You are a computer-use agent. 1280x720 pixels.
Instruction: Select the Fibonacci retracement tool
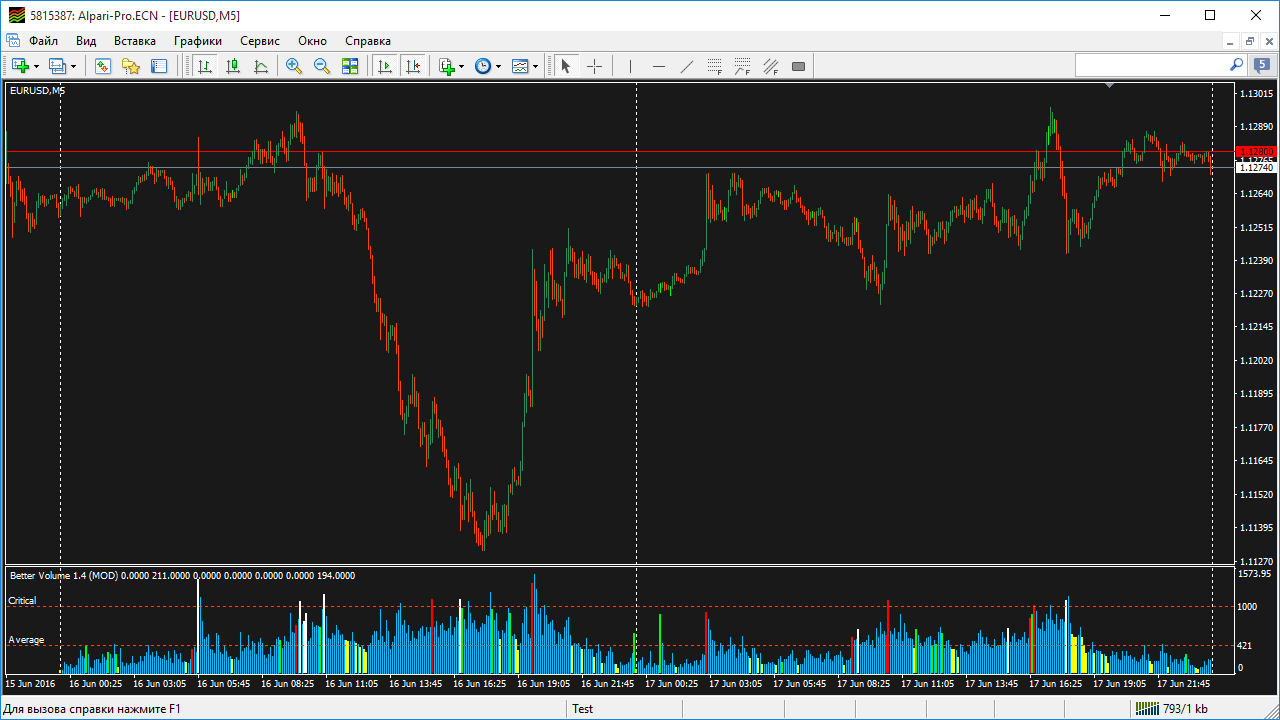tap(714, 66)
